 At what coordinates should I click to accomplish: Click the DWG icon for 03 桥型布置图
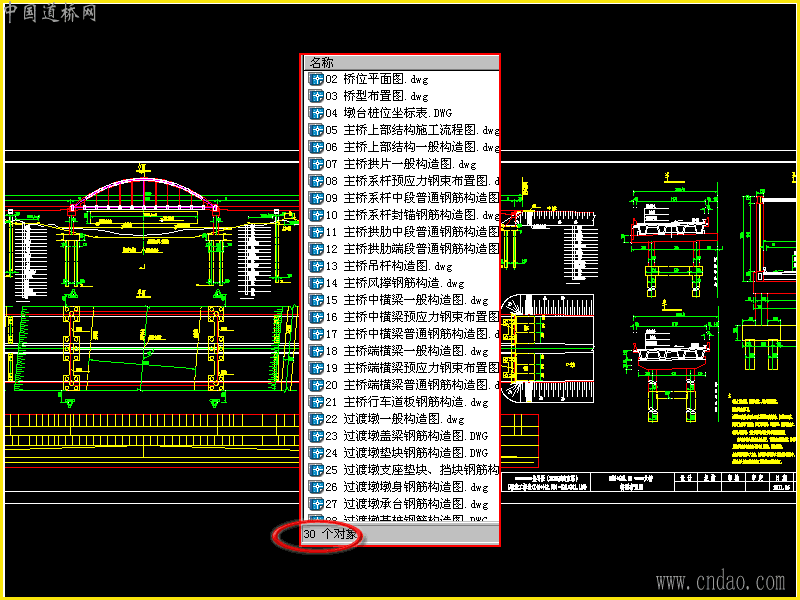click(316, 96)
